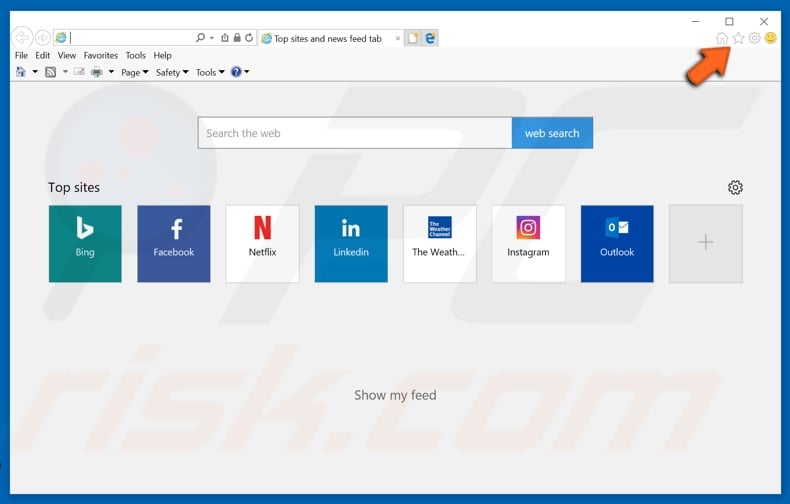790x504 pixels.
Task: Open the Tools gear icon in the title area
Action: tap(754, 38)
